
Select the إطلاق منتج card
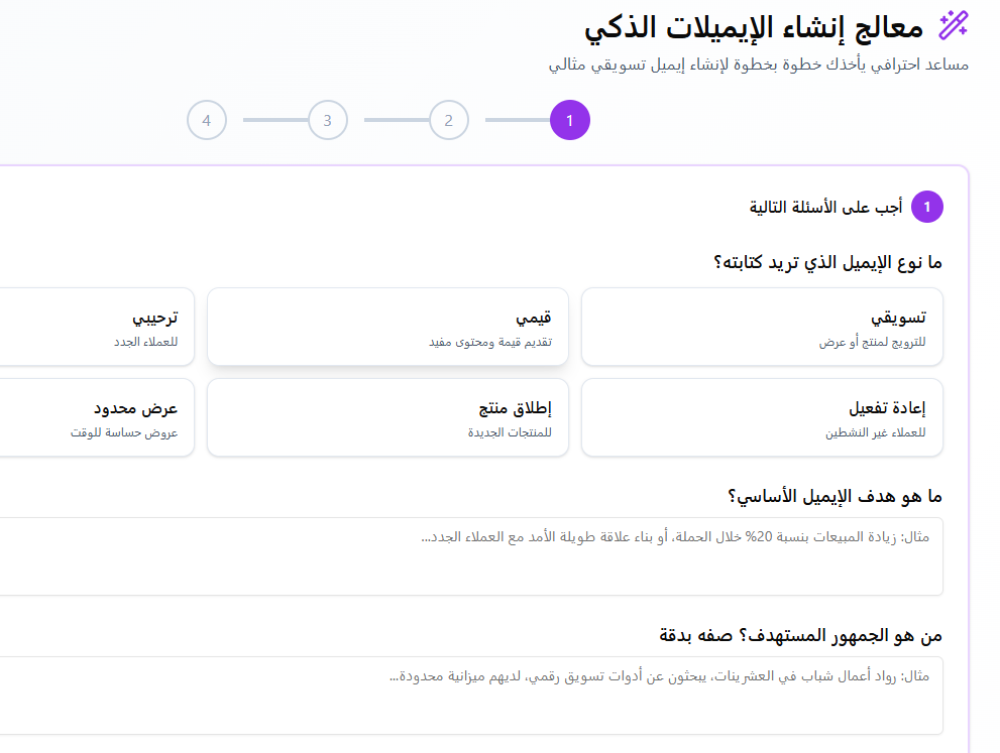[388, 418]
